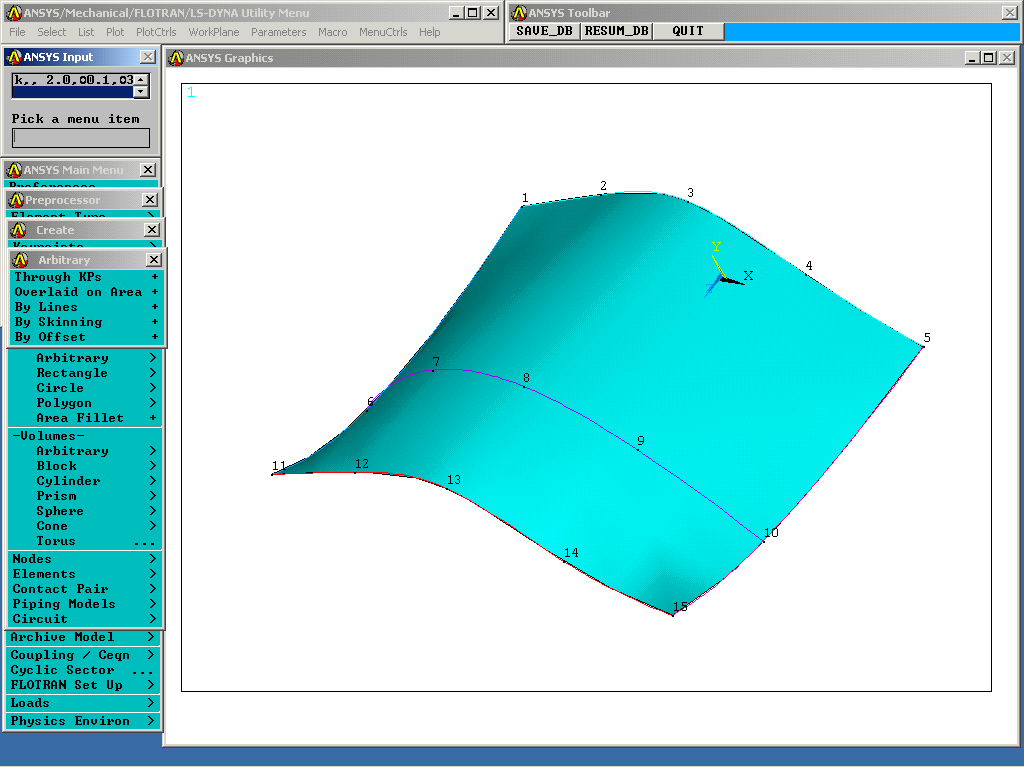Image resolution: width=1024 pixels, height=768 pixels.
Task: Close the Create menu window
Action: [x=152, y=230]
